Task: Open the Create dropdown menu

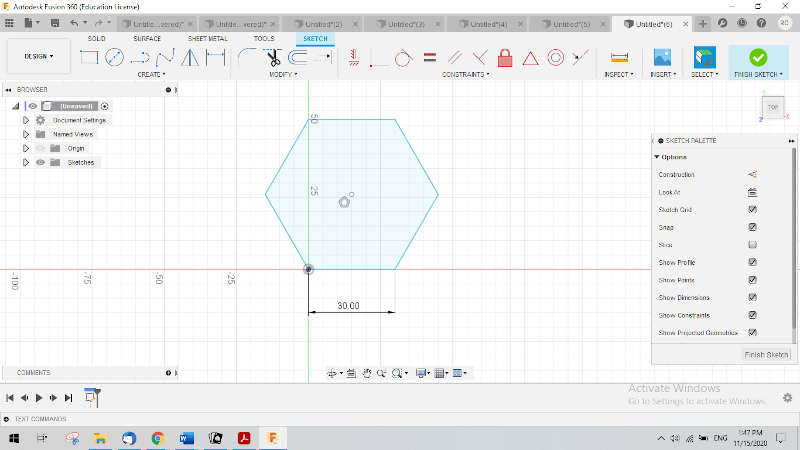Action: click(151, 74)
